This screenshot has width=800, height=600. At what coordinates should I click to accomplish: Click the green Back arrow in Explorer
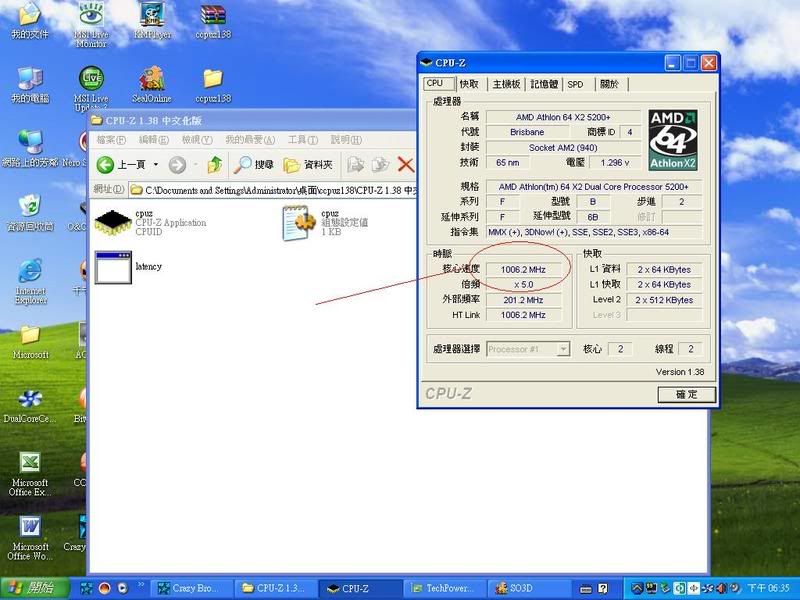(x=106, y=165)
